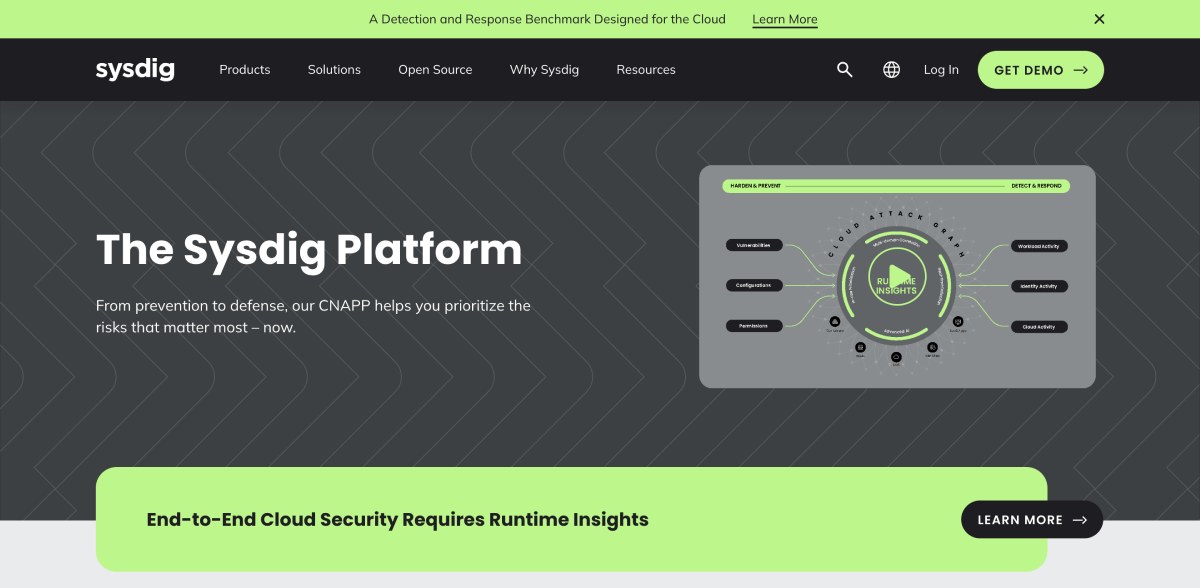This screenshot has height=588, width=1200.
Task: Open the Products dropdown menu
Action: point(244,69)
